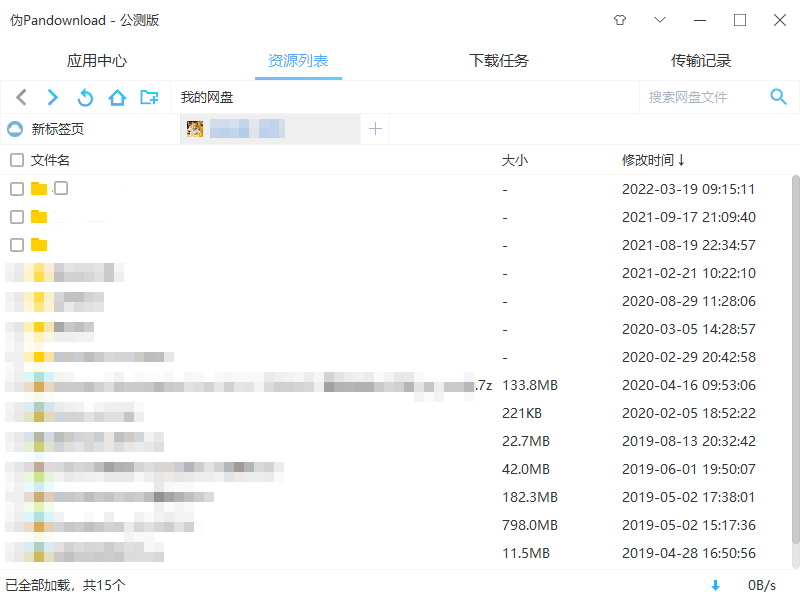Sort by 修改时间 column header

(653, 160)
